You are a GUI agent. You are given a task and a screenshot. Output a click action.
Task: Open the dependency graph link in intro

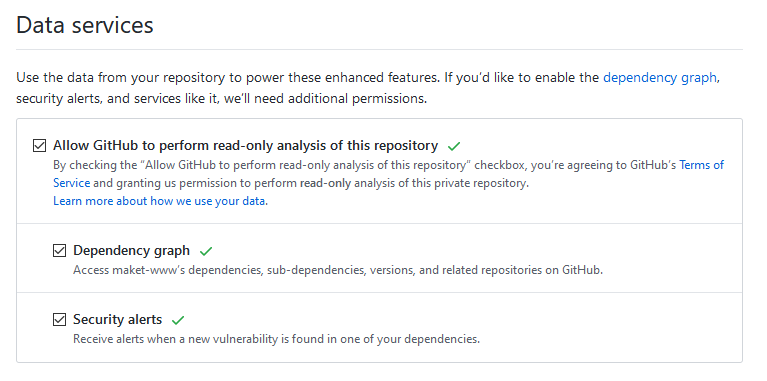pyautogui.click(x=660, y=78)
